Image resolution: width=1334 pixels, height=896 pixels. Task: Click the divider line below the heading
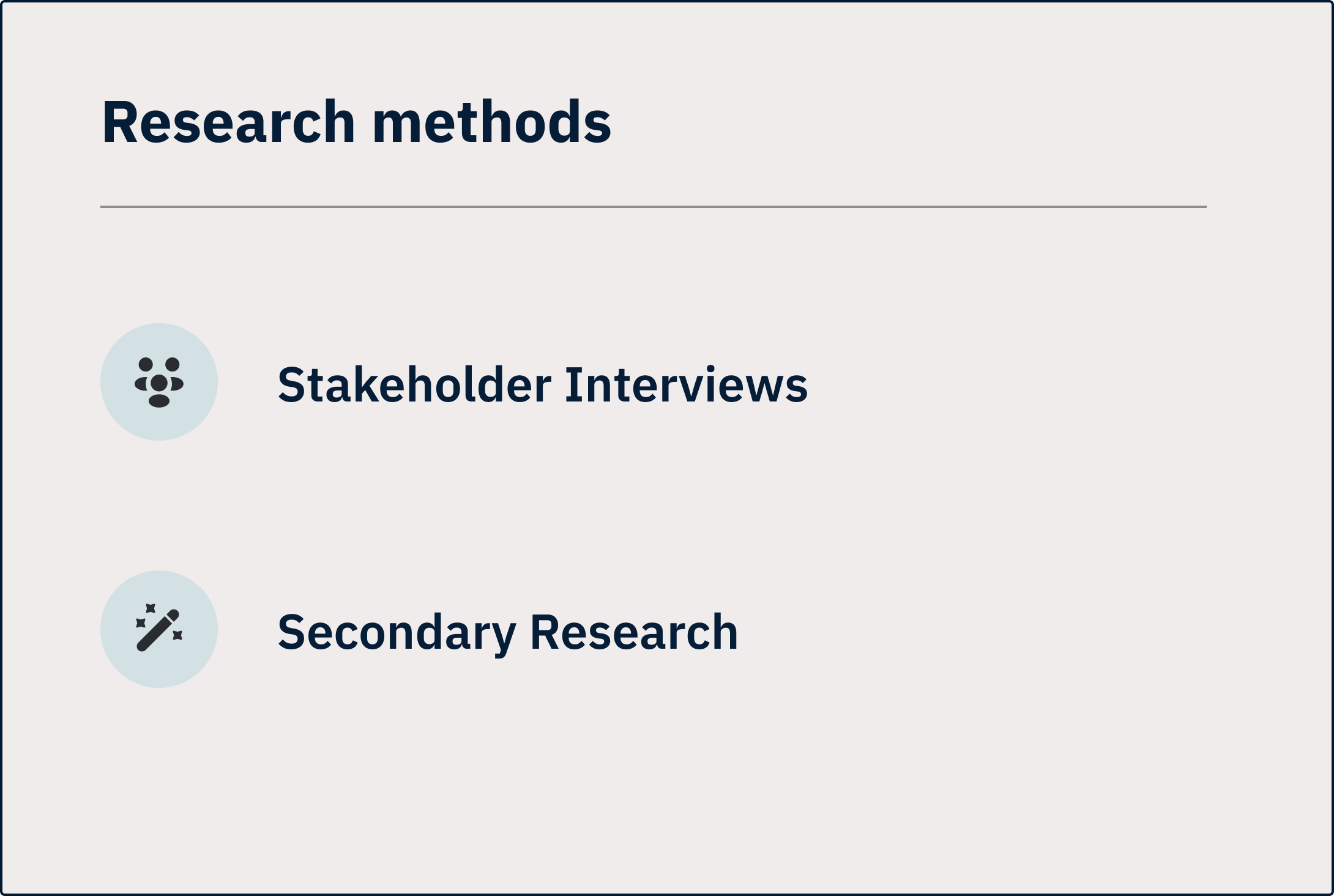(653, 207)
